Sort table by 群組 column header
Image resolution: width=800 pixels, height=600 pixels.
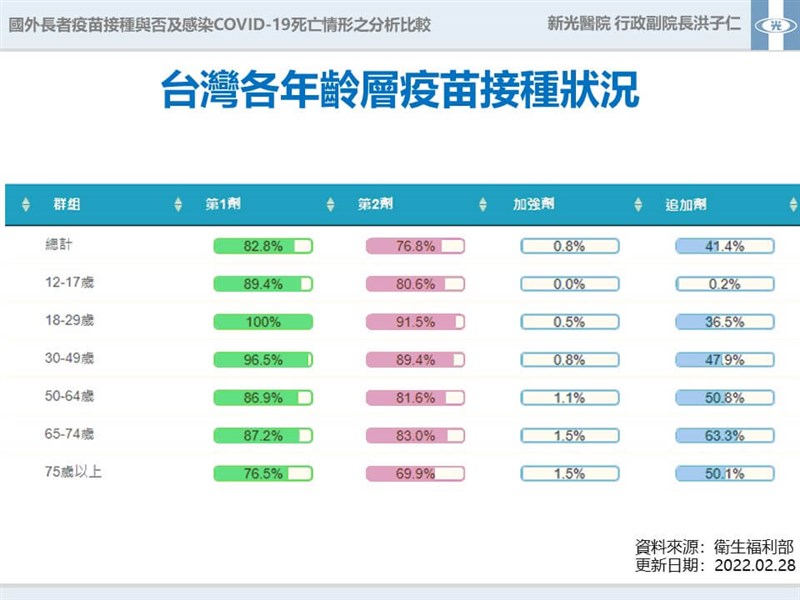pos(67,205)
